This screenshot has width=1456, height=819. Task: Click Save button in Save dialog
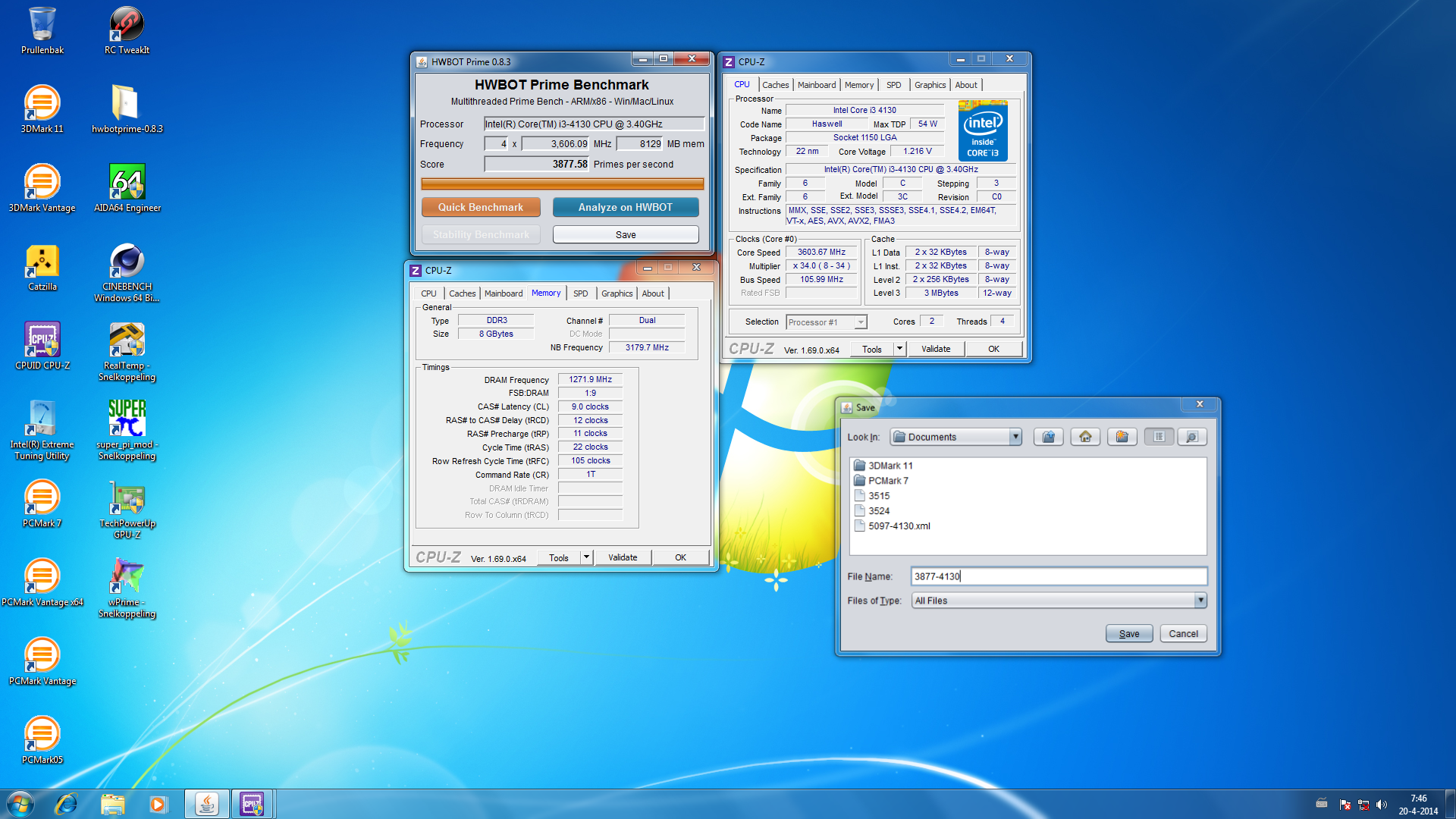(x=1129, y=634)
